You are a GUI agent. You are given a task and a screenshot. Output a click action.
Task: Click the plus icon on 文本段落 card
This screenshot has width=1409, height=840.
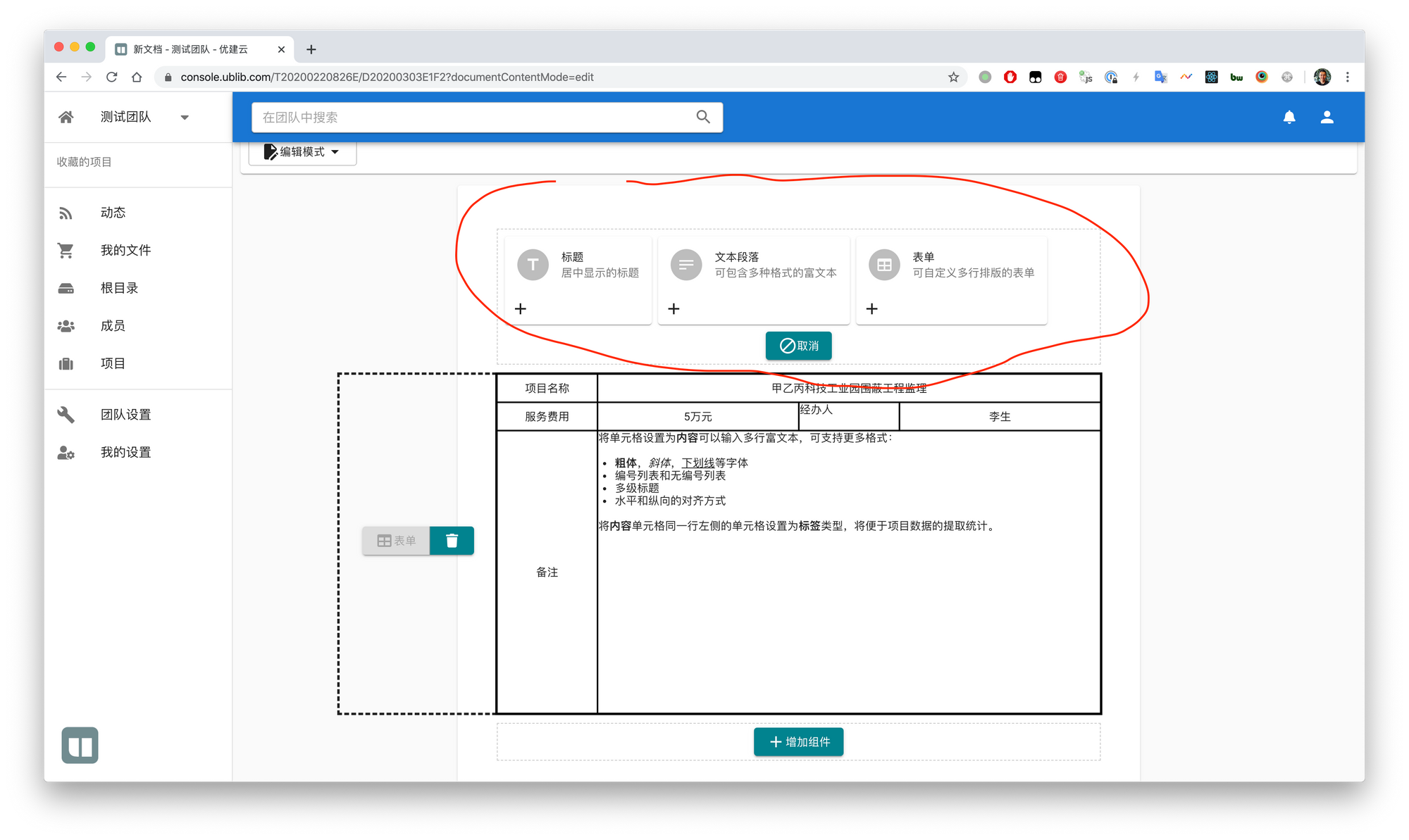click(674, 309)
